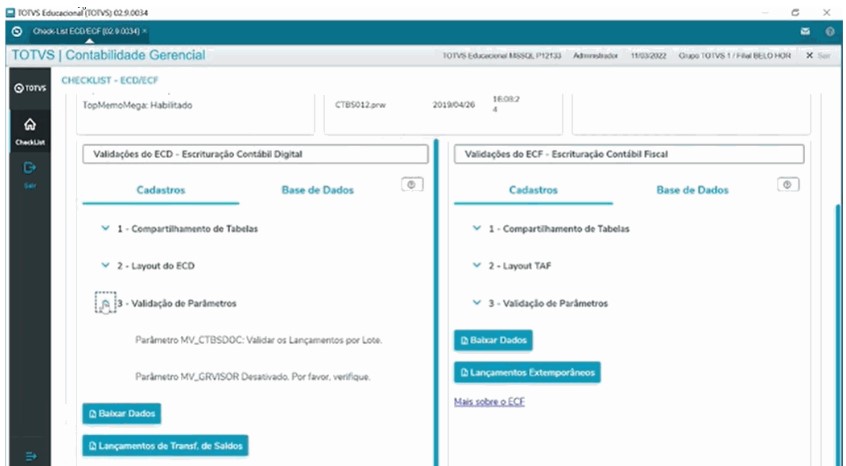Viewport: 846px width, 466px height.
Task: Open the mail envelope icon in top bar
Action: [x=805, y=31]
